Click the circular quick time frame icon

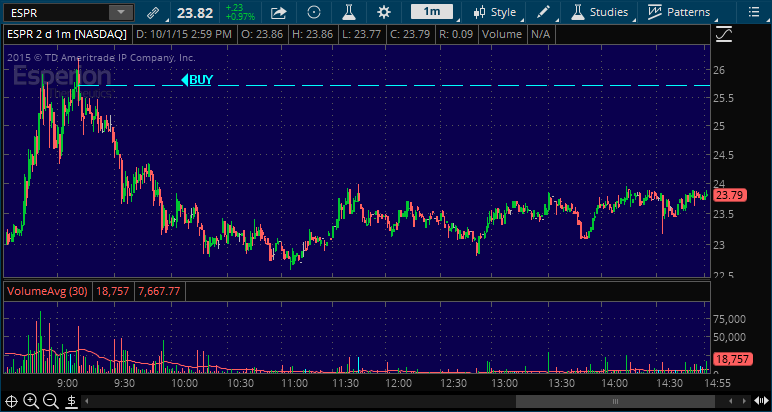click(x=314, y=13)
